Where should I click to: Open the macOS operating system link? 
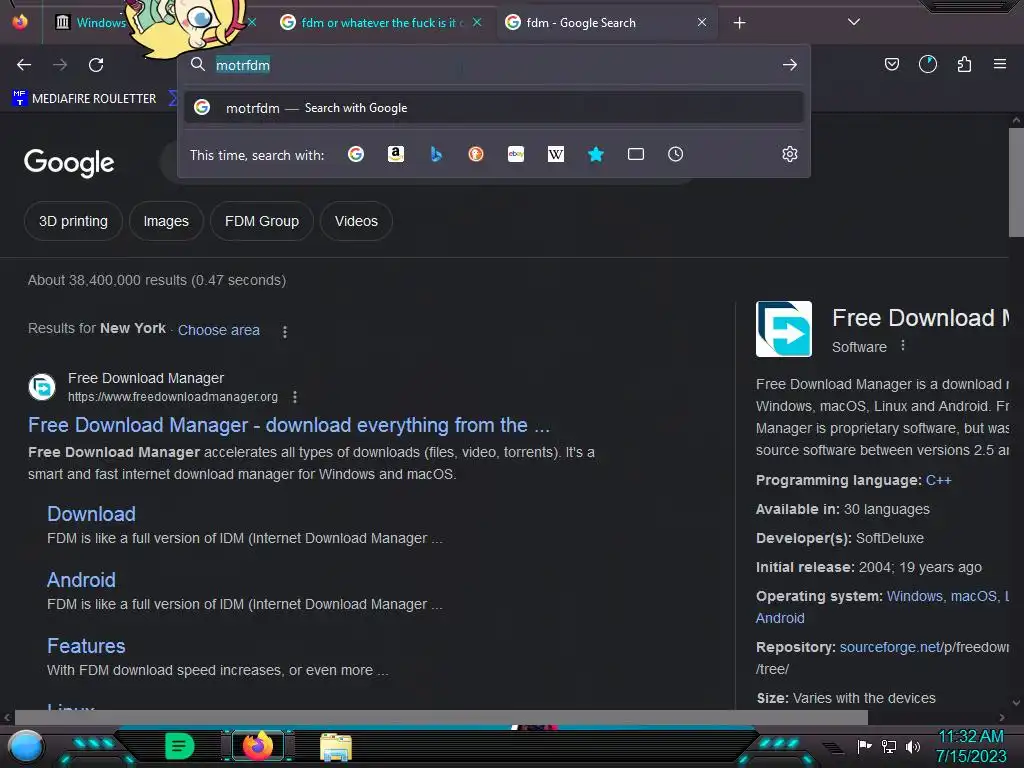pyautogui.click(x=973, y=596)
